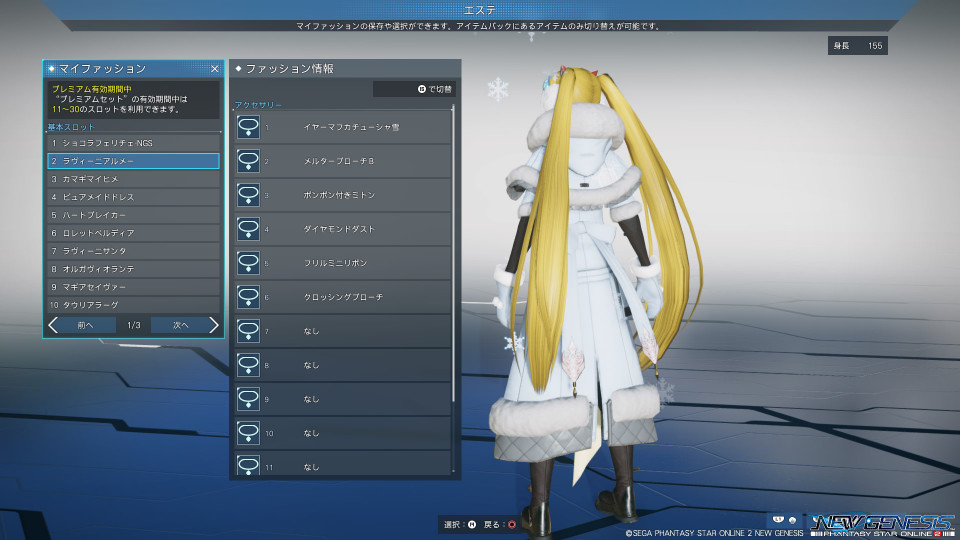960x540 pixels.
Task: Click the 戻る back button prompt
Action: (500, 525)
